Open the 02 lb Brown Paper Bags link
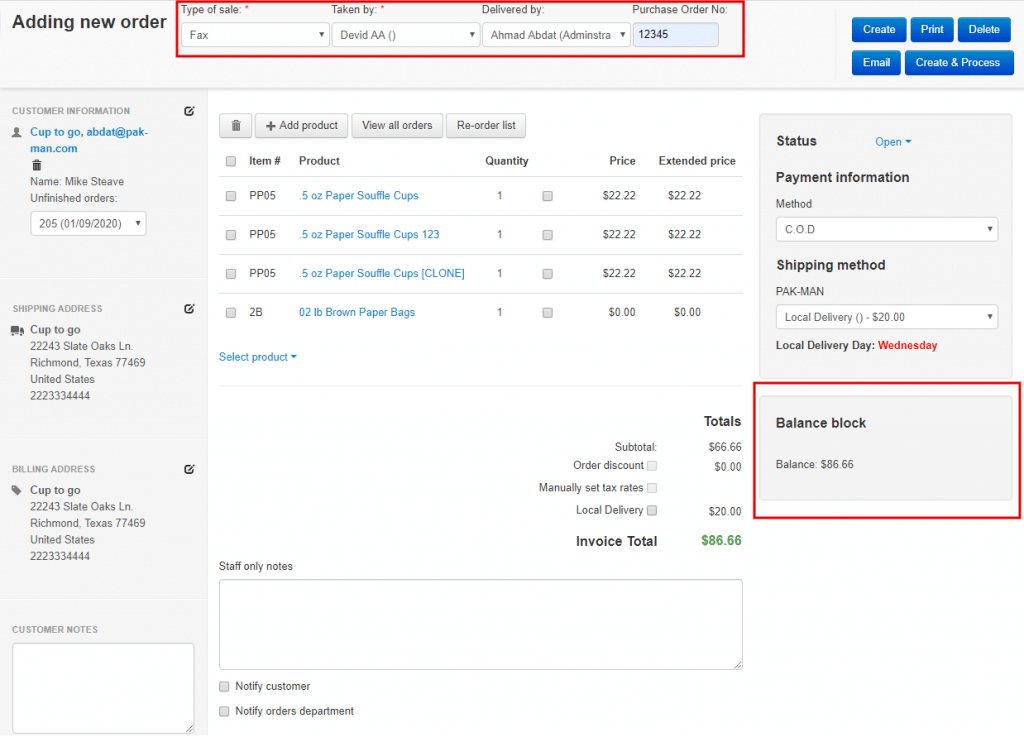1024x737 pixels. (x=357, y=312)
